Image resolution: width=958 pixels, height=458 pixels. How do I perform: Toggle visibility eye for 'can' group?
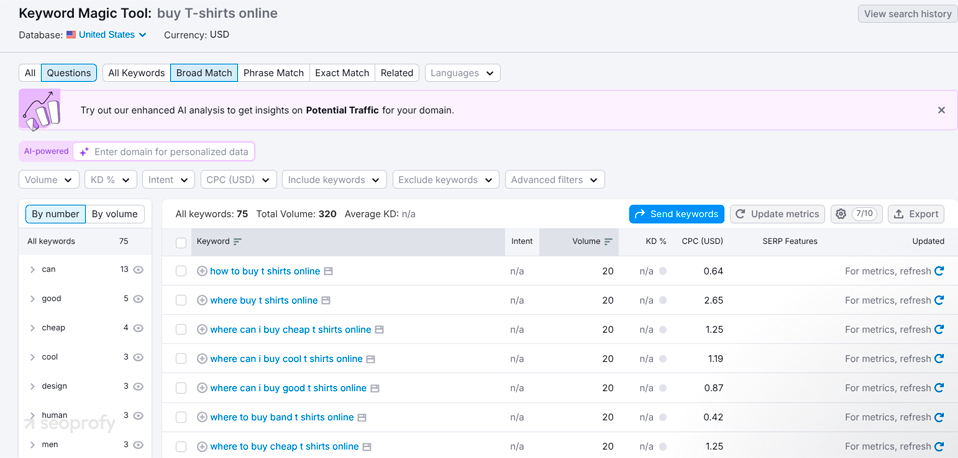tap(138, 269)
